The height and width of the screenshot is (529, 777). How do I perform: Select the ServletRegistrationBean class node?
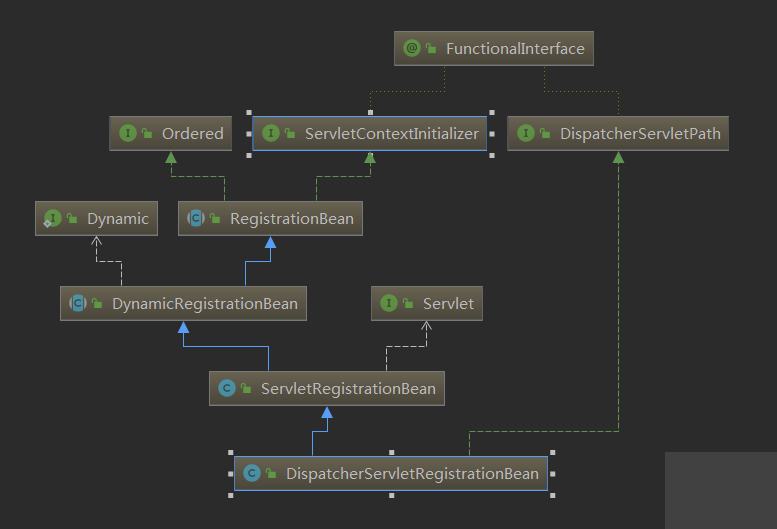327,388
